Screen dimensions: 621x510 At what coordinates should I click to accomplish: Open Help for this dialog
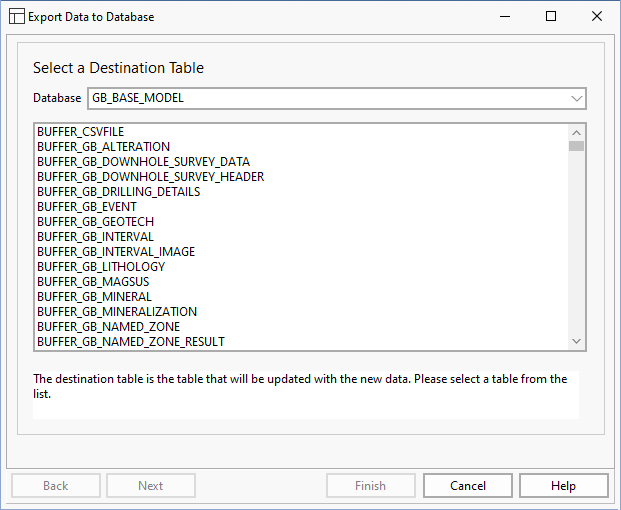[563, 486]
